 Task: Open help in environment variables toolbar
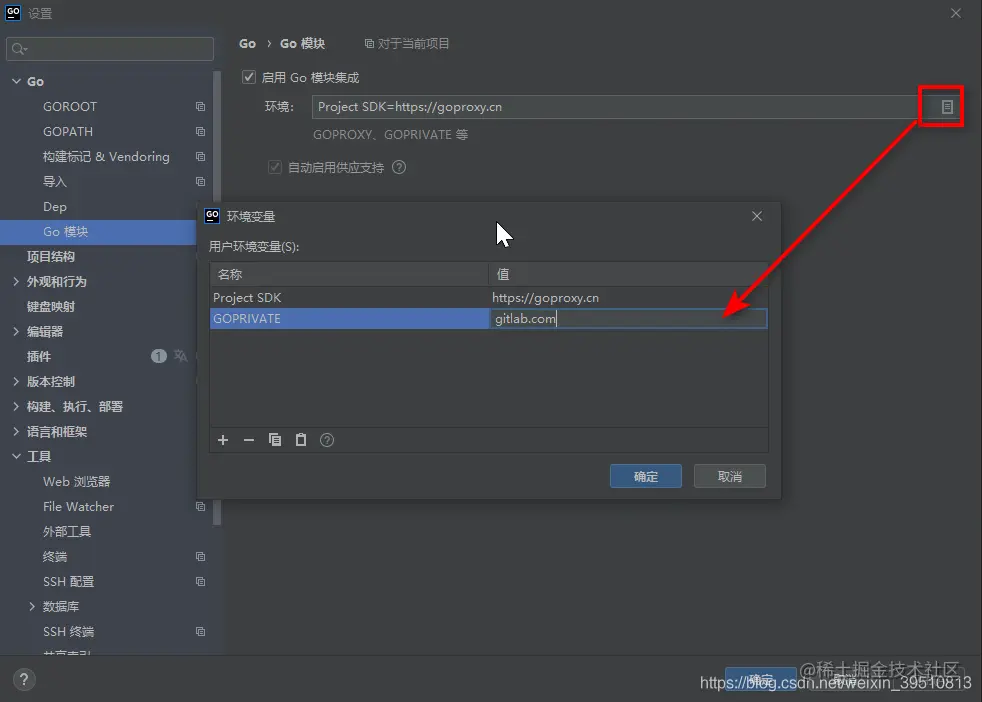(327, 440)
